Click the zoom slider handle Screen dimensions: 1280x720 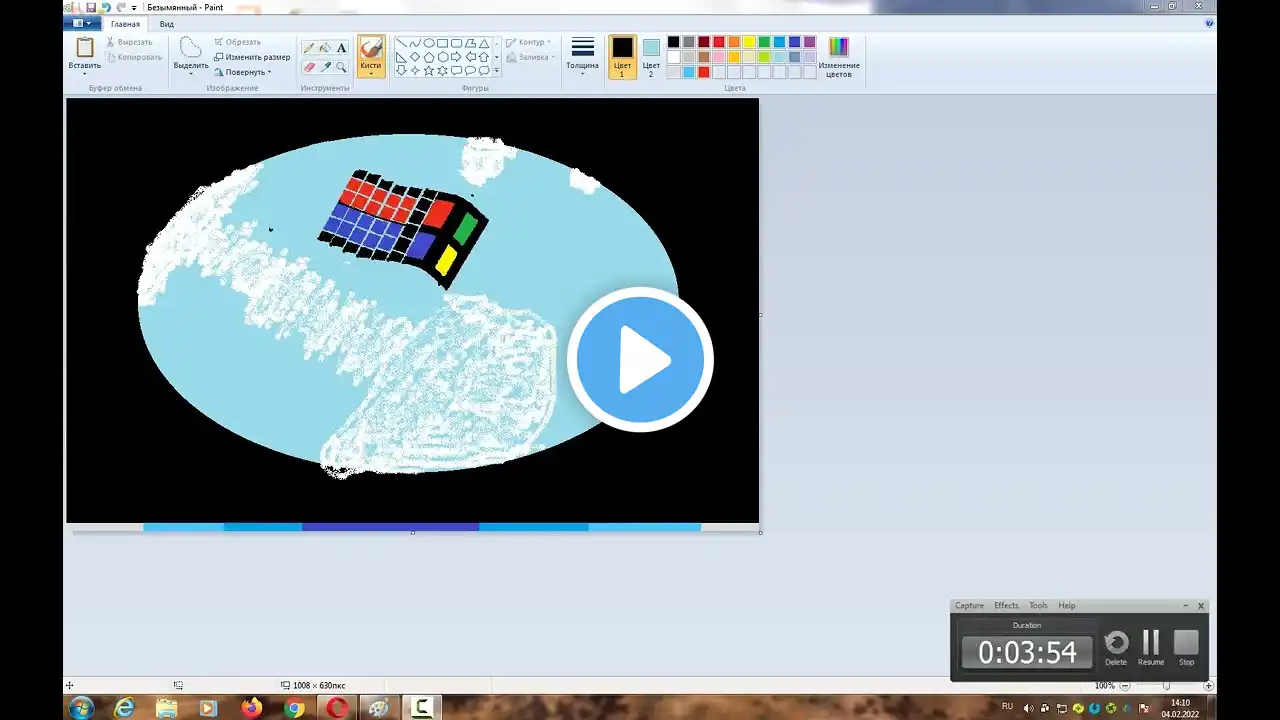(x=1166, y=686)
